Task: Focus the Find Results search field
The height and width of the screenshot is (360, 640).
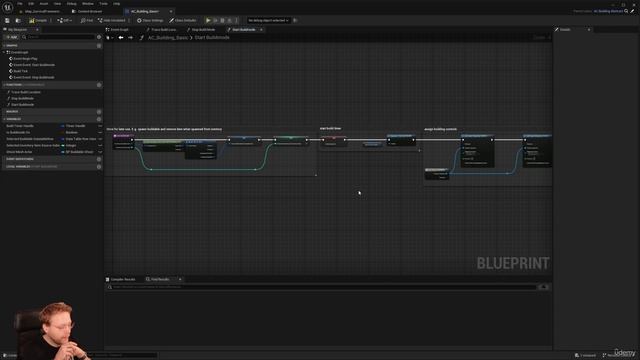Action: [322, 287]
